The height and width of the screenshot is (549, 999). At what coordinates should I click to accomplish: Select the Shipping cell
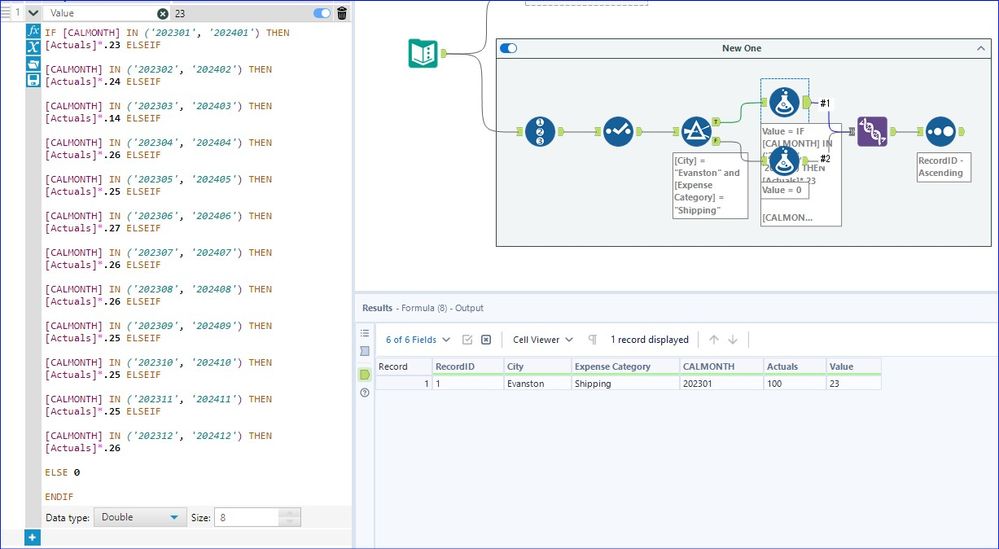(625, 383)
